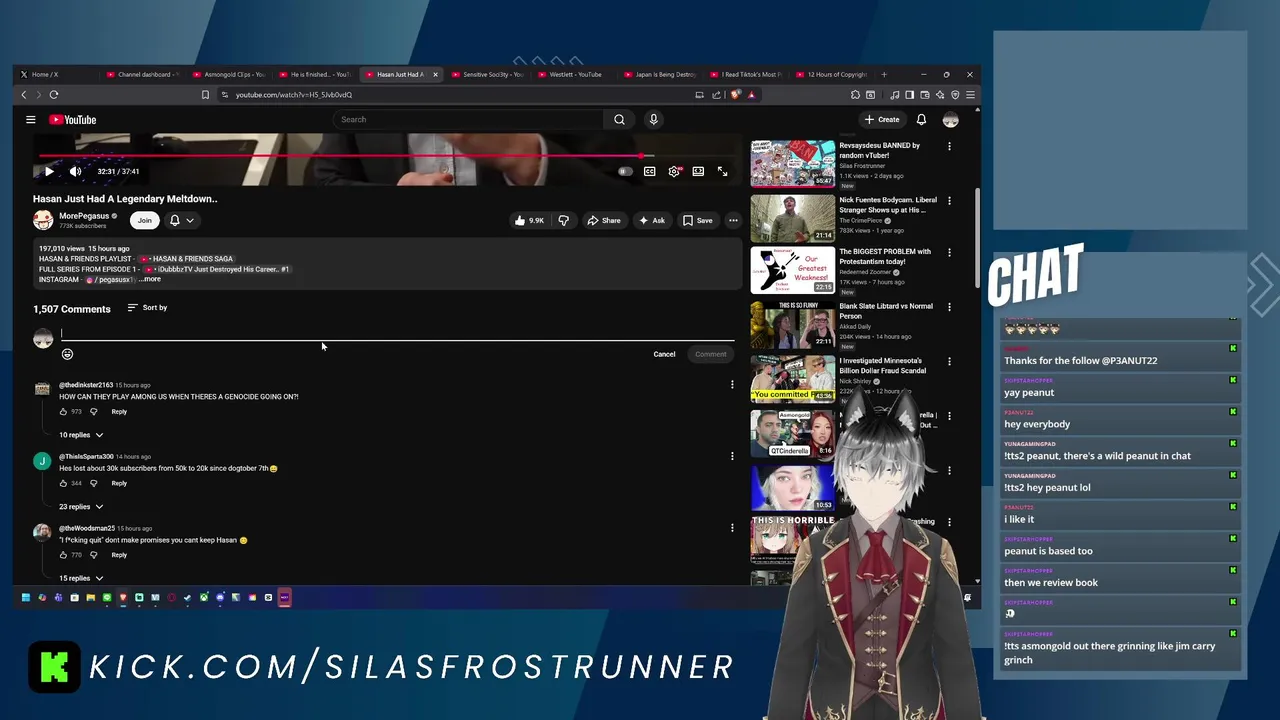Open Create upload menu
Image resolution: width=1280 pixels, height=720 pixels.
pos(882,120)
